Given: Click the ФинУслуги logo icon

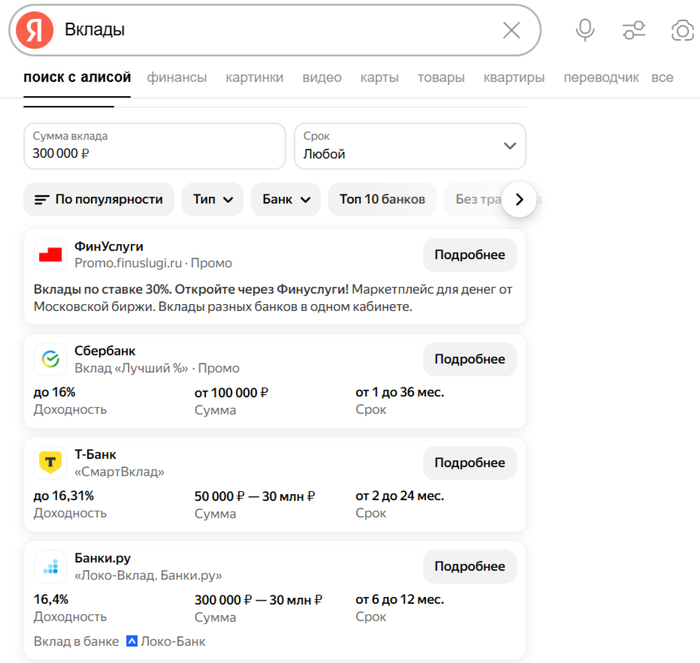Looking at the screenshot, I should tap(50, 255).
